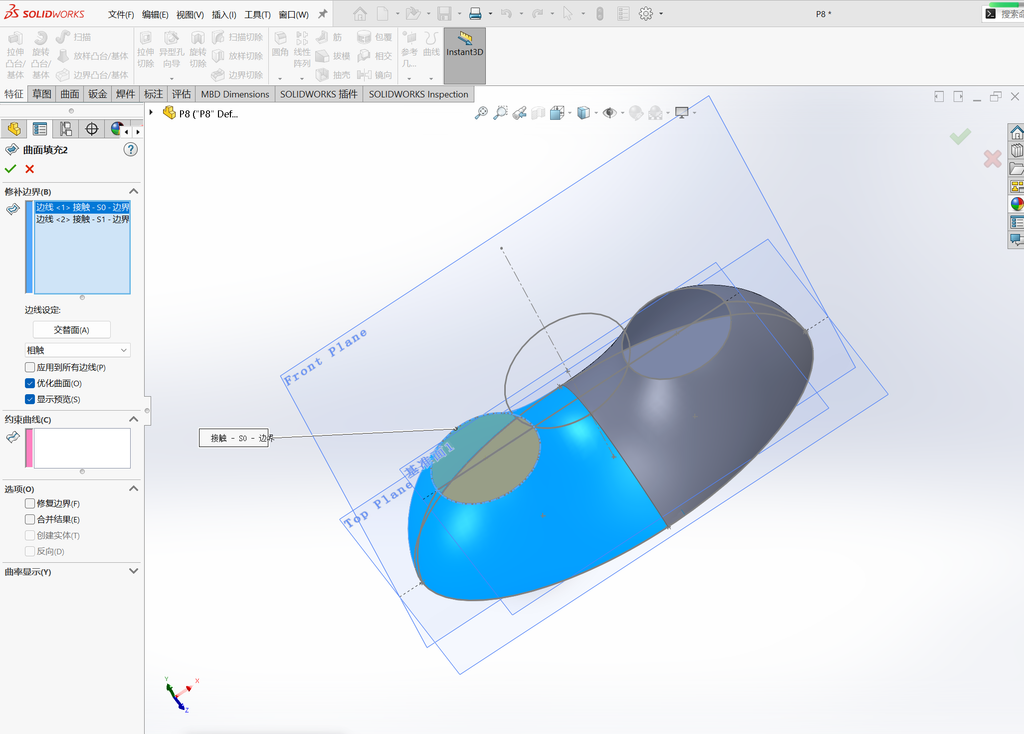Viewport: 1024px width, 734px height.
Task: Uncheck 显示预览(S) checkbox
Action: point(30,399)
